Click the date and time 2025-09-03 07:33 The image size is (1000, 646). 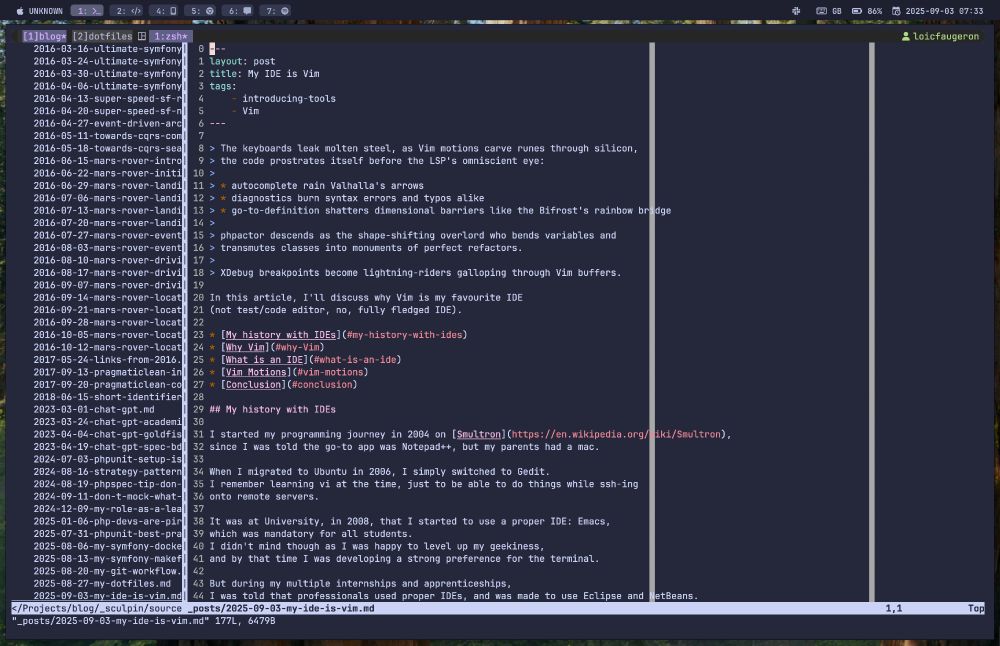pyautogui.click(x=945, y=11)
